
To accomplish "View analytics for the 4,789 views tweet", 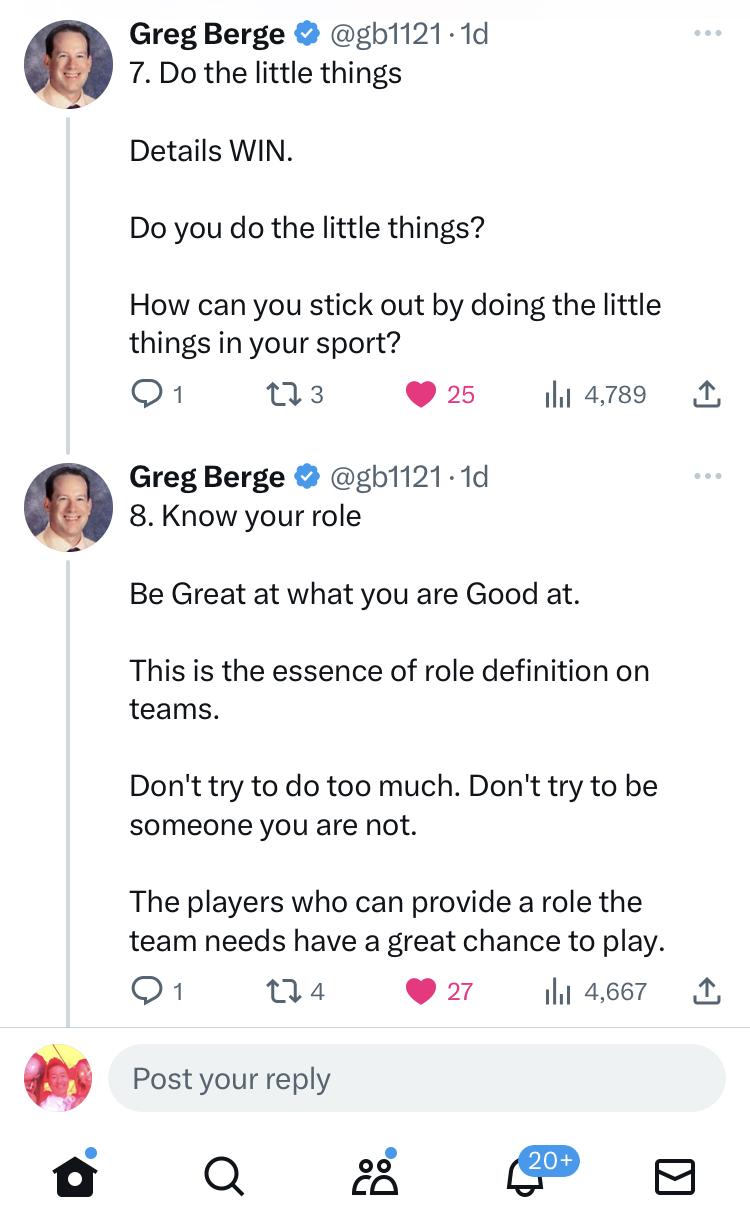I will point(556,395).
